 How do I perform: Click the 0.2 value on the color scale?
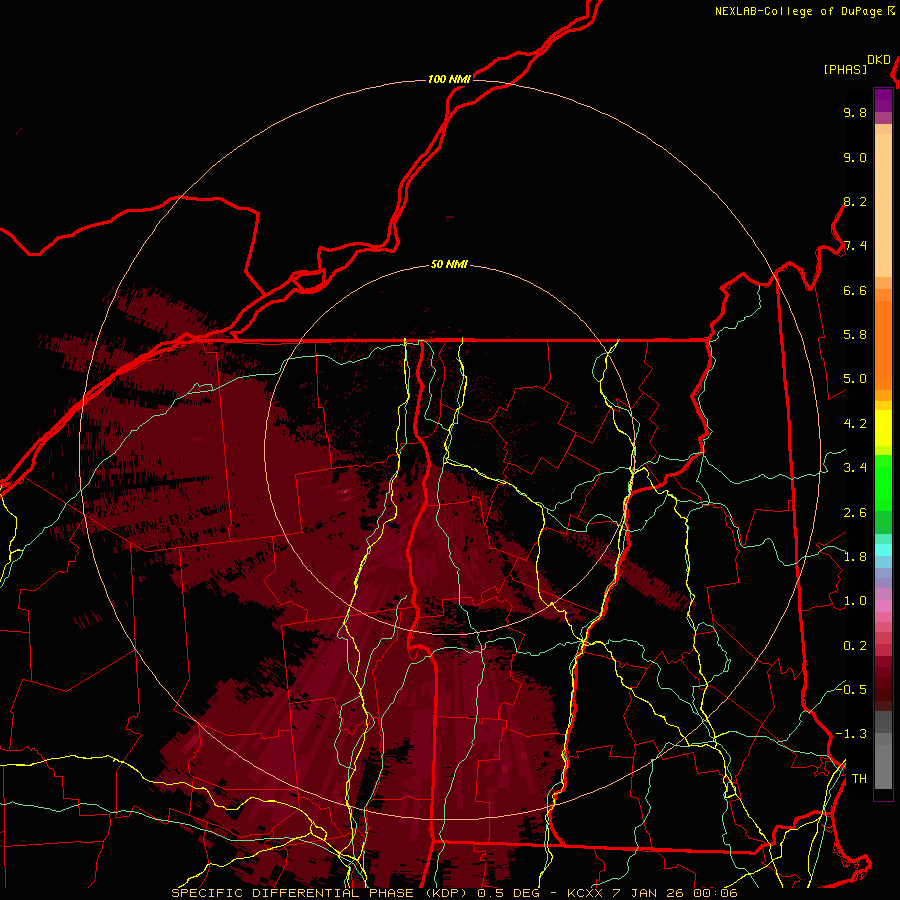tap(855, 646)
